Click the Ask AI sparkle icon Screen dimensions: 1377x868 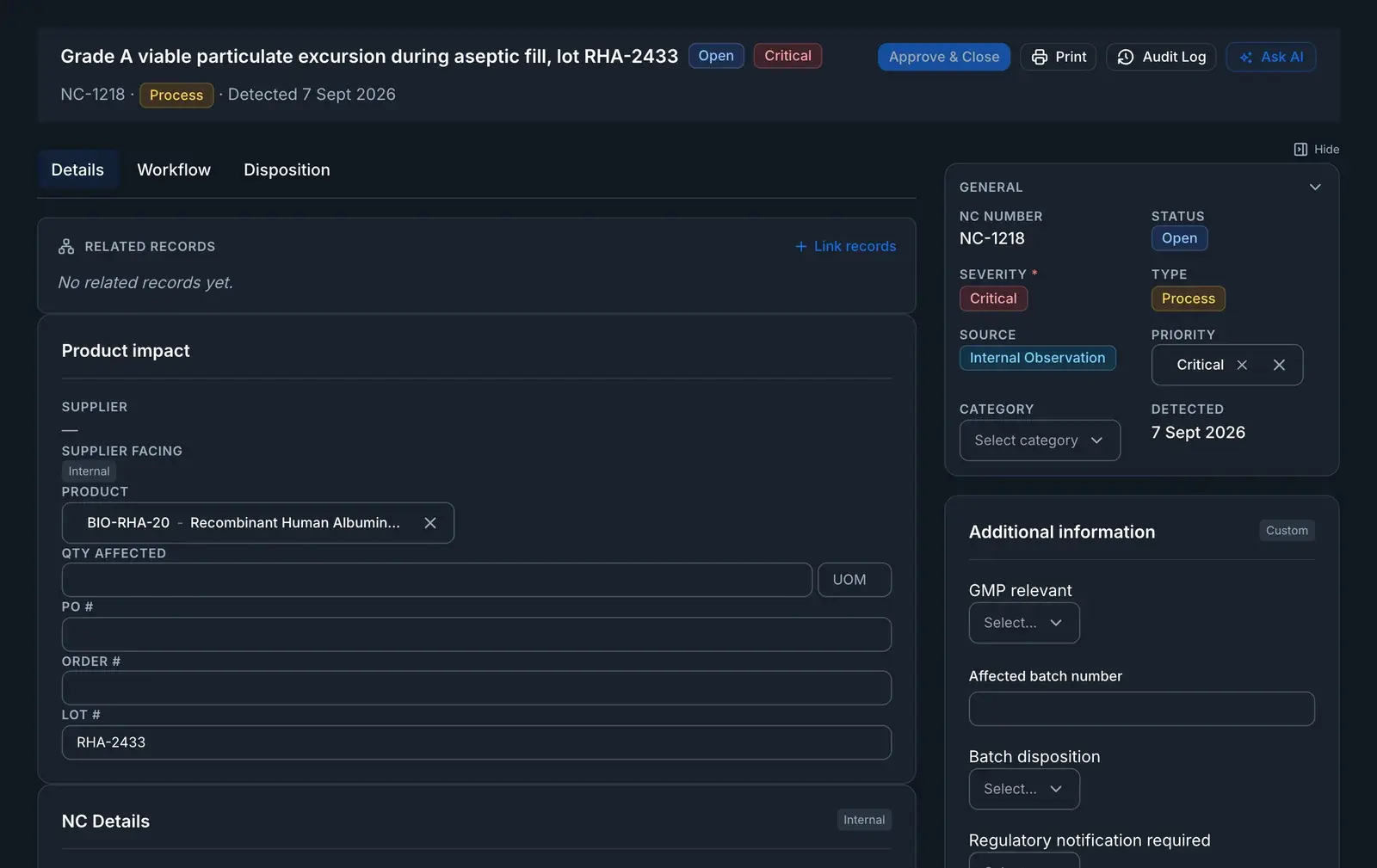(x=1245, y=57)
